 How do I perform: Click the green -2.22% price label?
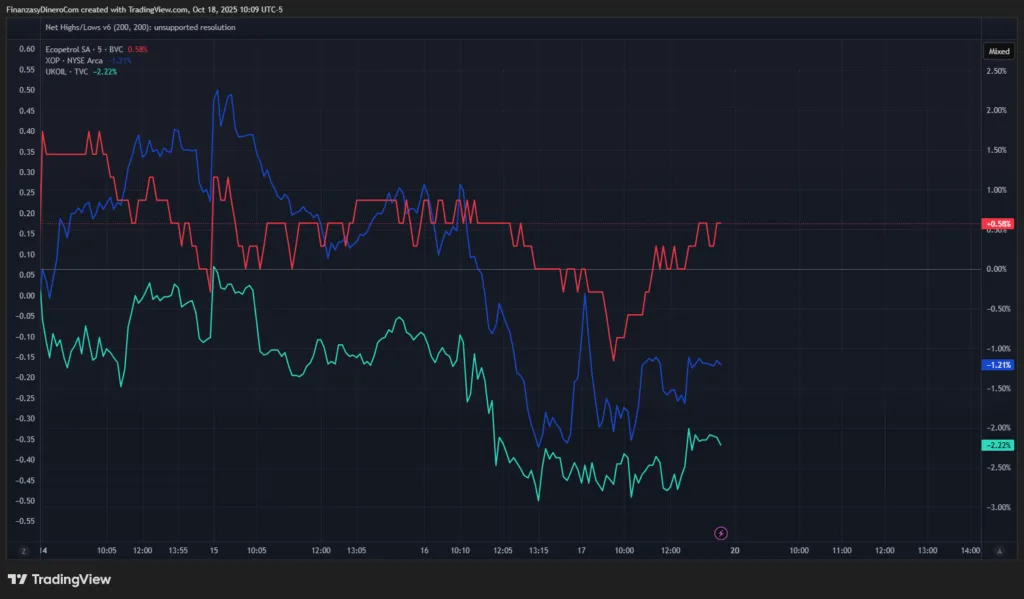pyautogui.click(x=999, y=444)
